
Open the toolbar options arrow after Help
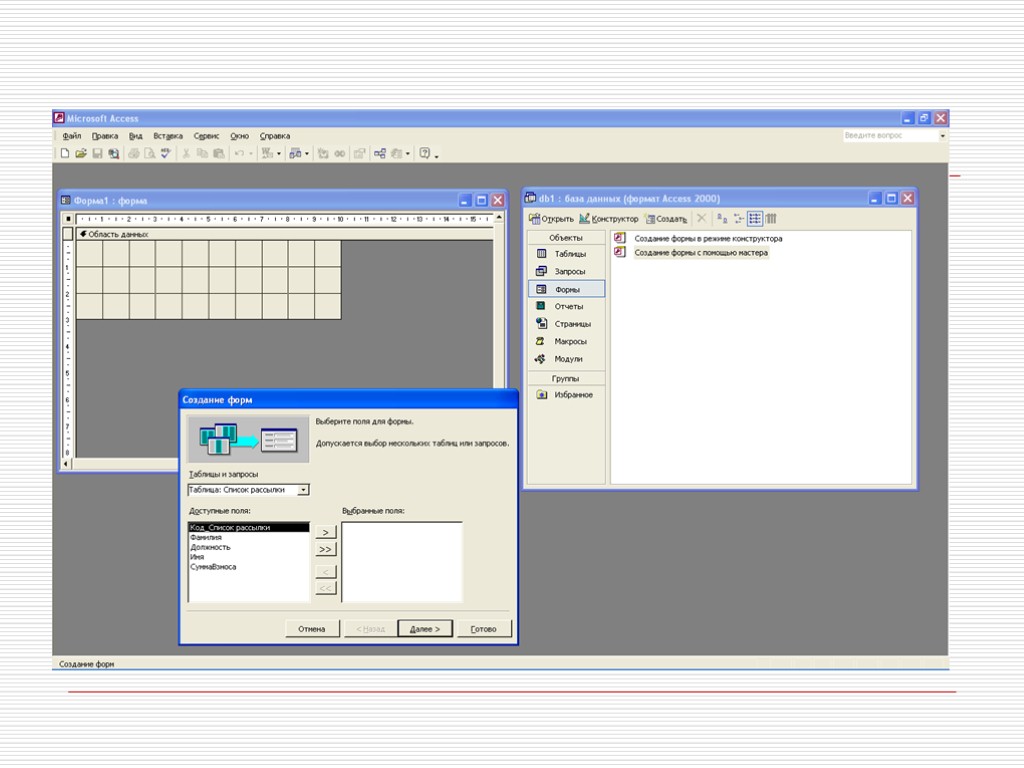[436, 155]
